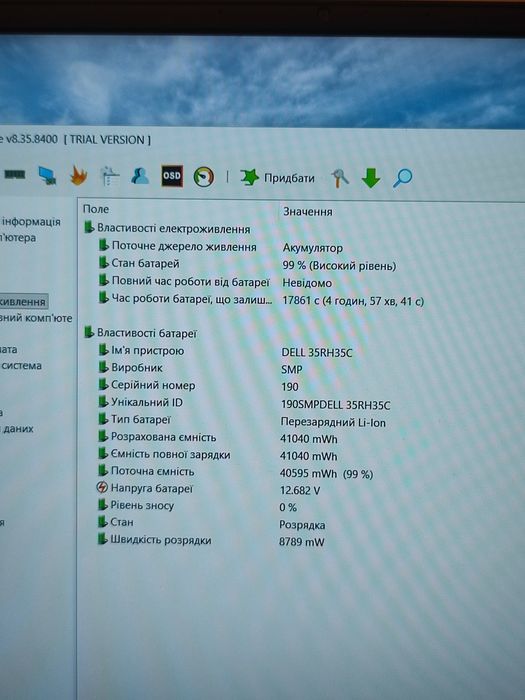Open the preferences tools icon
This screenshot has height=700, width=525.
pyautogui.click(x=340, y=178)
